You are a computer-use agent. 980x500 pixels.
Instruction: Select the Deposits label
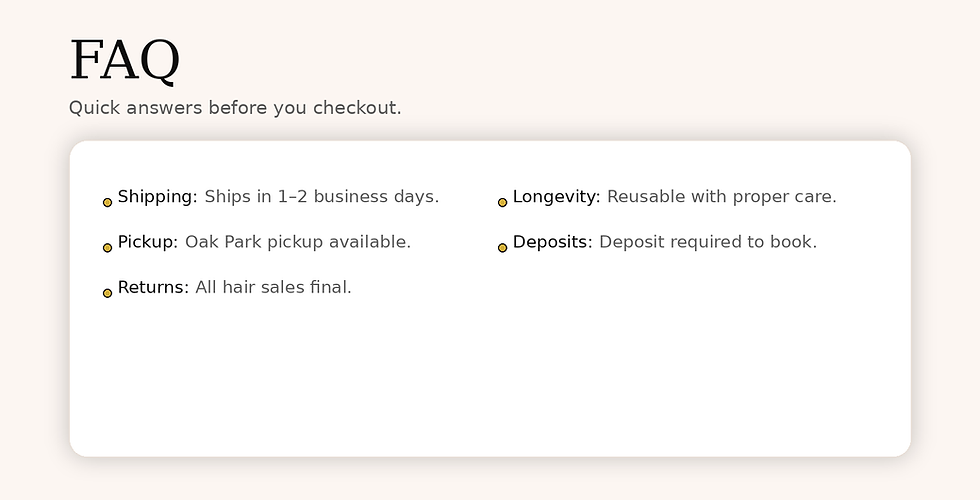point(552,242)
